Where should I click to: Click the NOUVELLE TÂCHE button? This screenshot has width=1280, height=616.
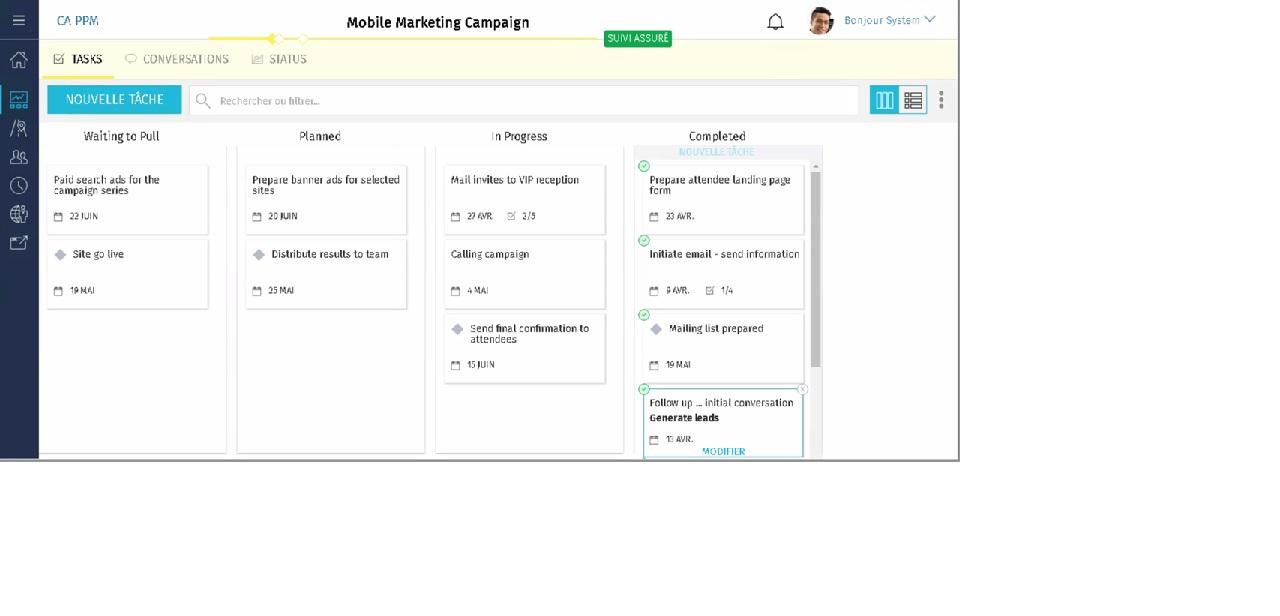113,99
